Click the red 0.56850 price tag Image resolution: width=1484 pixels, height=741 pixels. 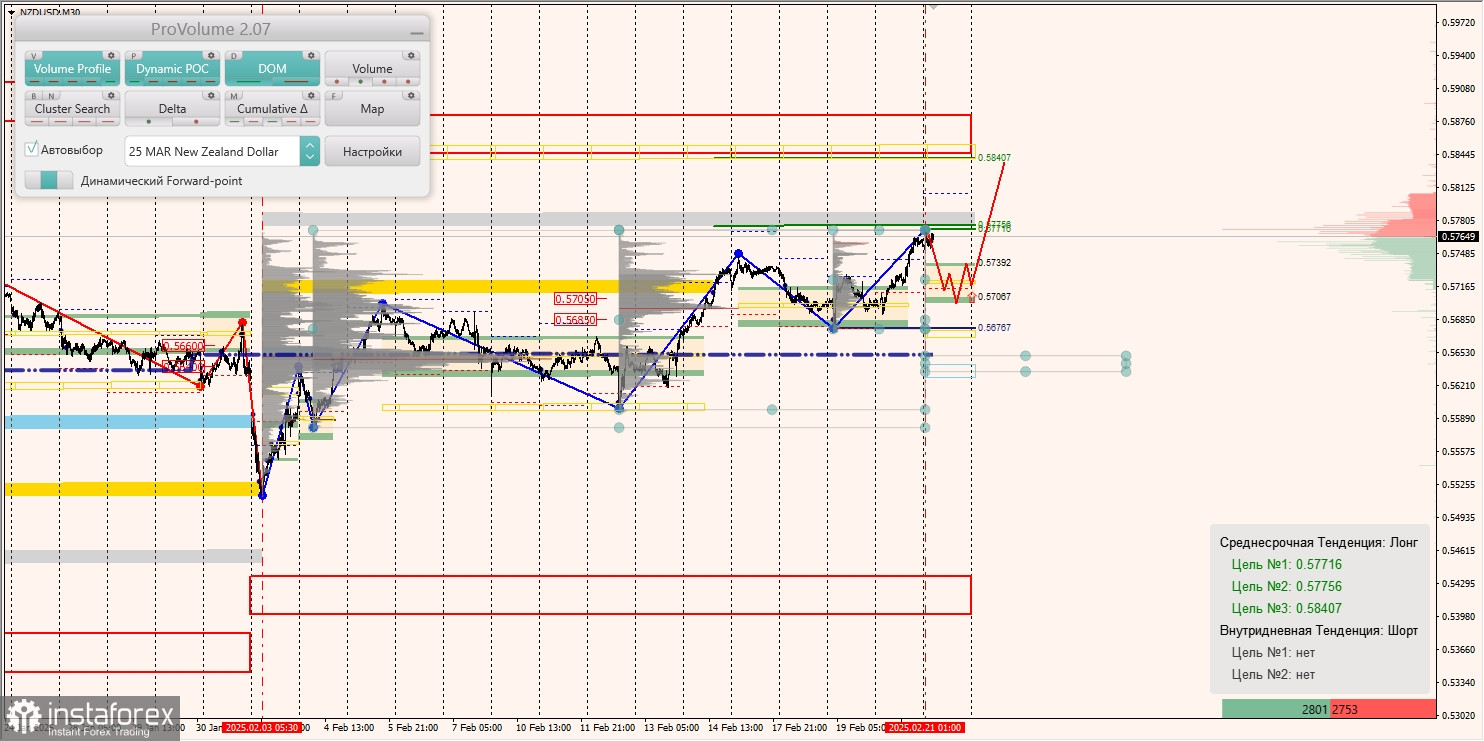click(575, 320)
